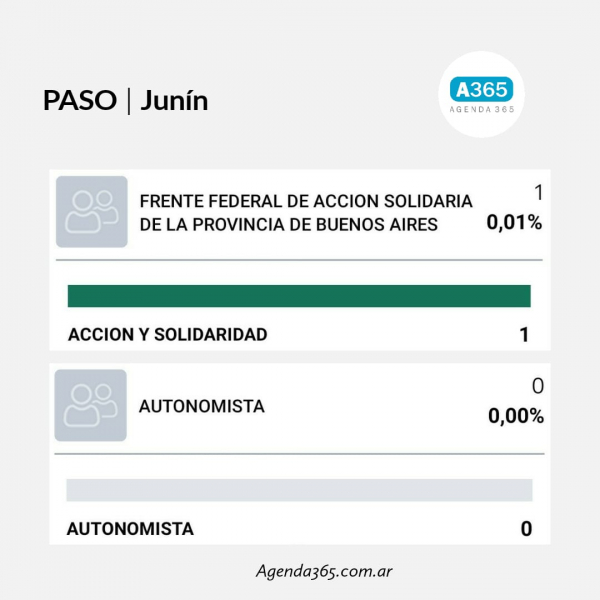
Task: Click Accion y Solidaridad list vote total
Action: [x=524, y=335]
